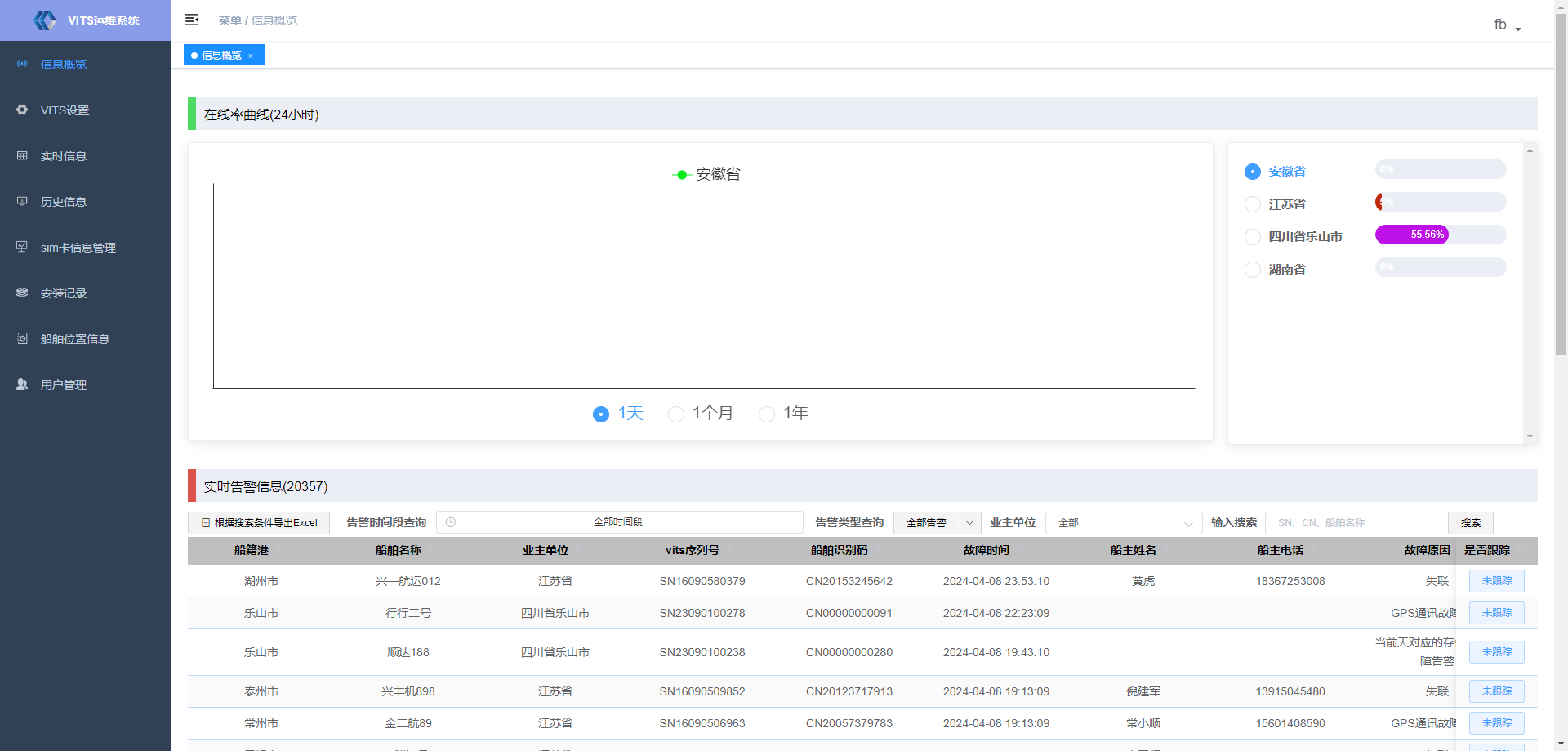Click phone number 13915045480
This screenshot has height=751, width=1568.
click(1290, 691)
